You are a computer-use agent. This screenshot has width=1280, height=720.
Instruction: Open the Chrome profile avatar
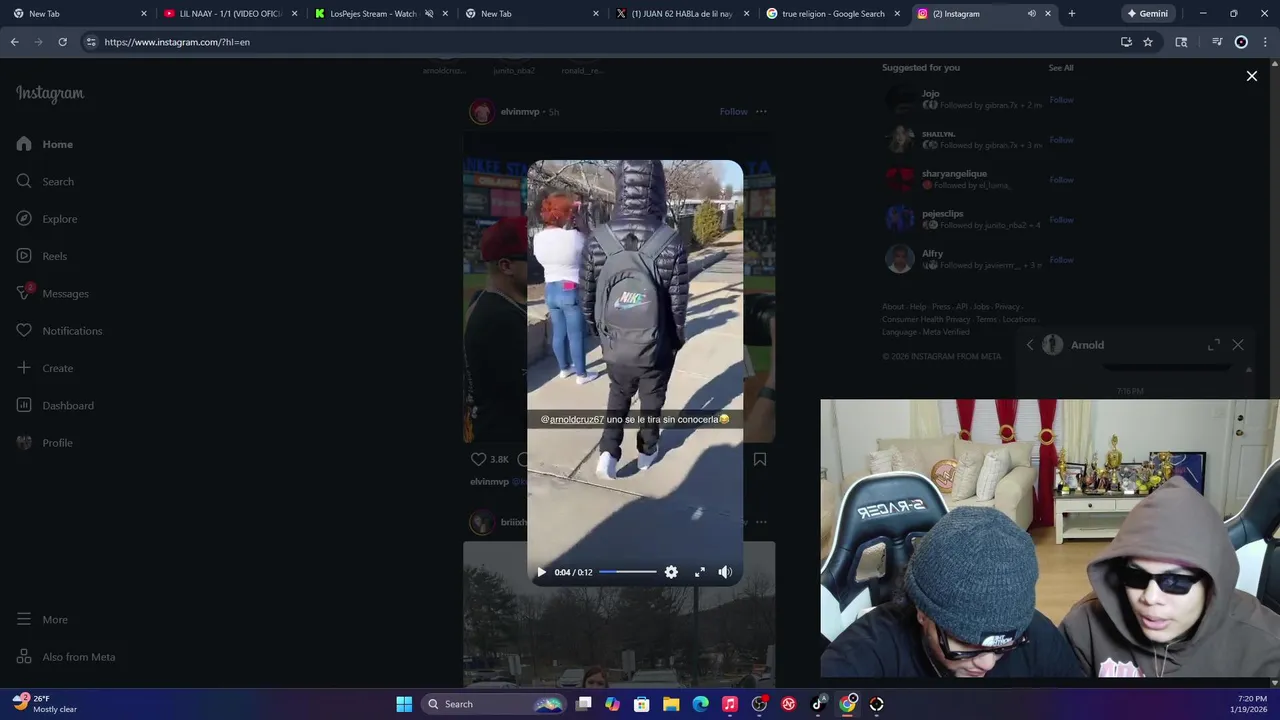pyautogui.click(x=1241, y=42)
